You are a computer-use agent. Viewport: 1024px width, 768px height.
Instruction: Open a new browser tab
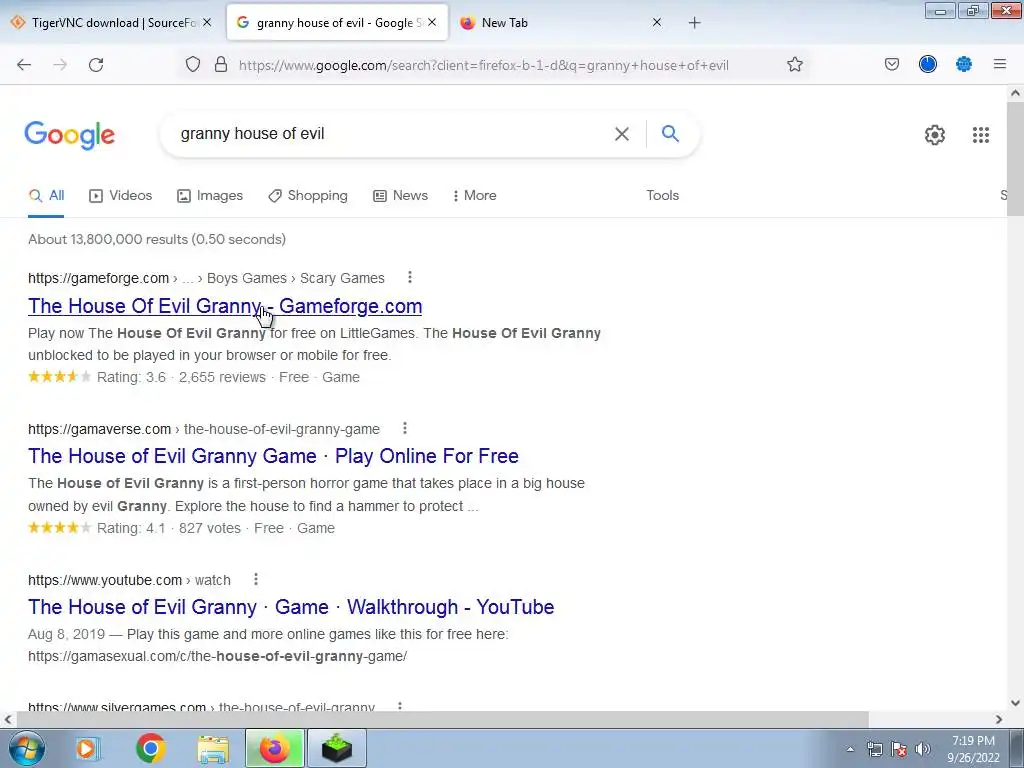pyautogui.click(x=694, y=23)
